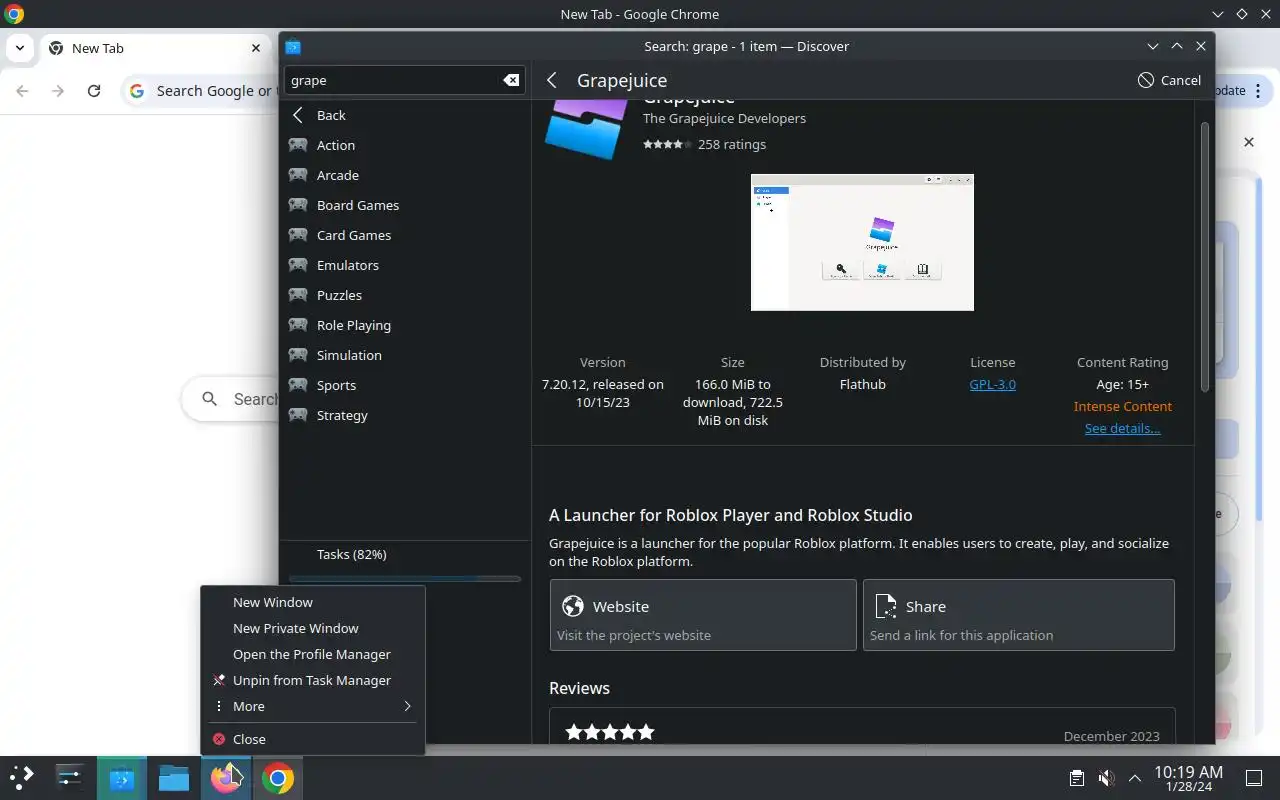
Task: Cancel the Grapejuice installation
Action: (x=1169, y=80)
